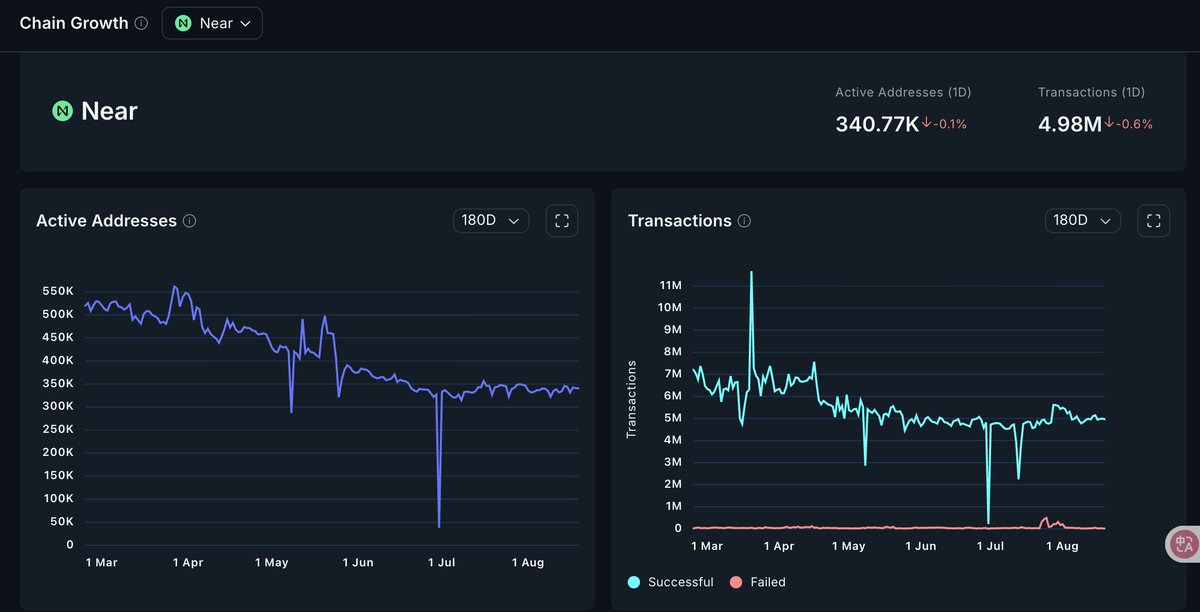Image resolution: width=1200 pixels, height=612 pixels.
Task: Click the Chain Growth page title
Action: tap(74, 23)
